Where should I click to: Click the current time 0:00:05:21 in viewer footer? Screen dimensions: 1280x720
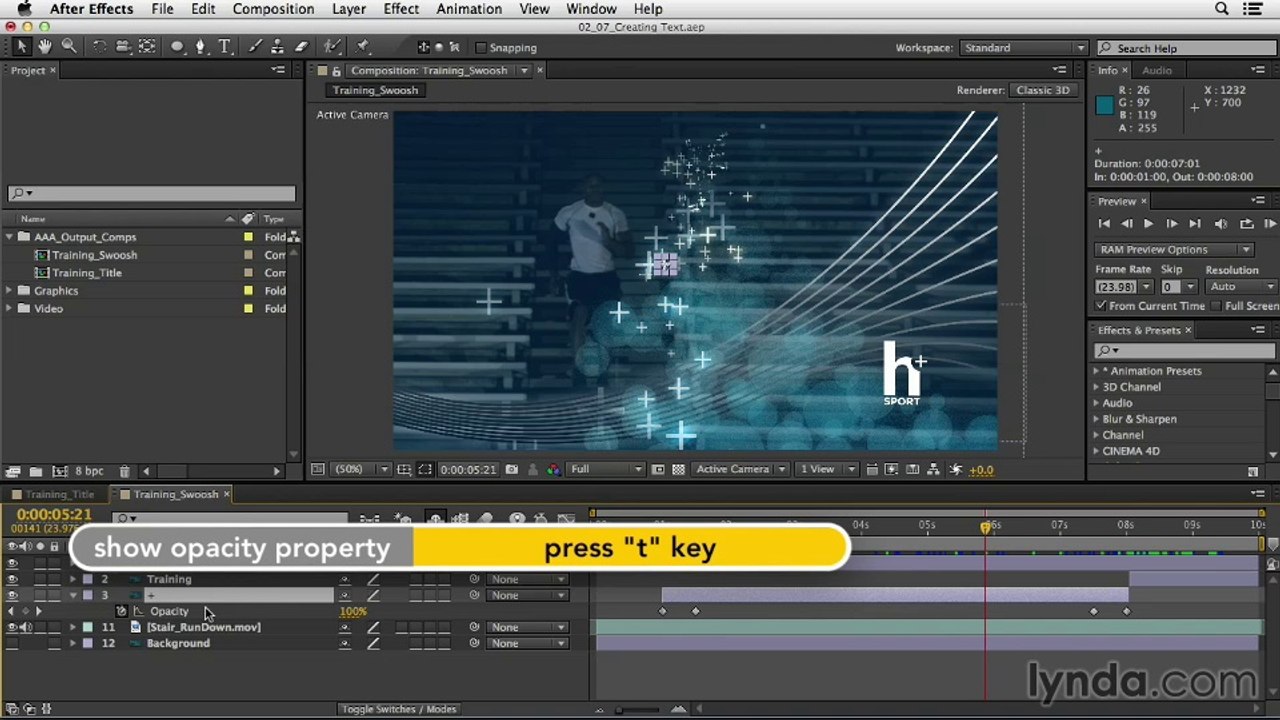(x=468, y=469)
